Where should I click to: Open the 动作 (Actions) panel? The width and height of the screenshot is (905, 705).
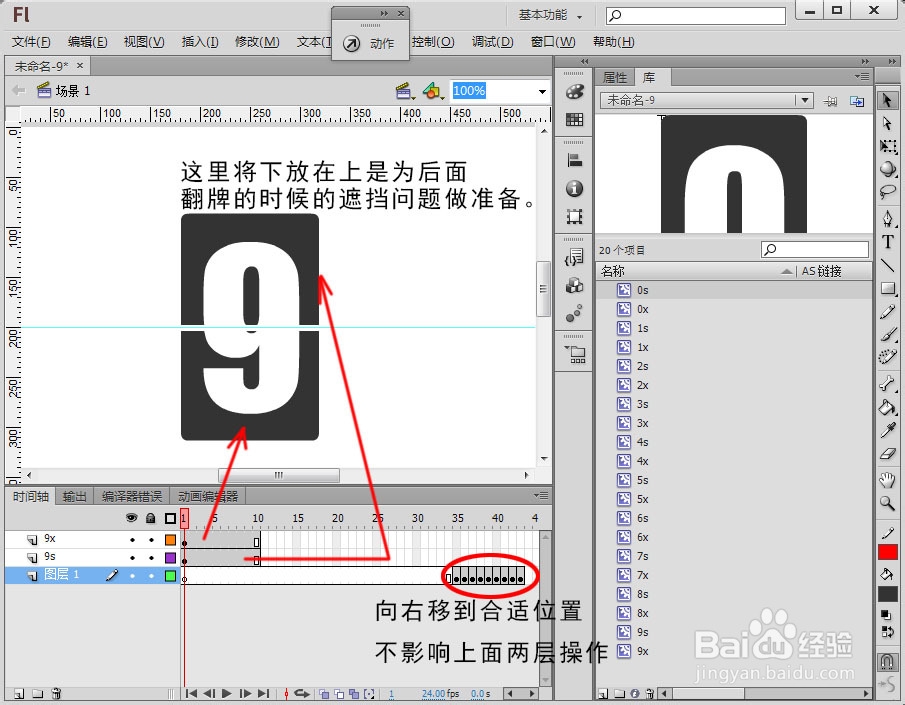[x=370, y=42]
